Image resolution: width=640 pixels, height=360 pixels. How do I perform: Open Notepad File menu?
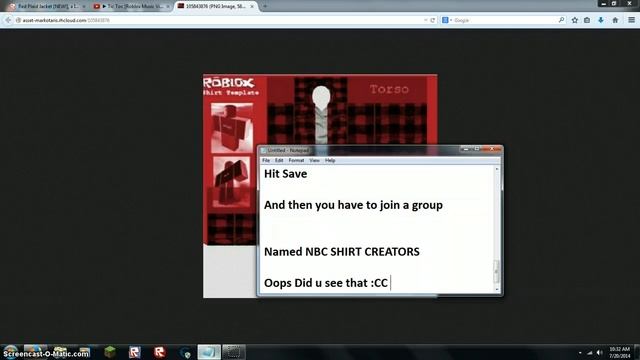tap(266, 160)
